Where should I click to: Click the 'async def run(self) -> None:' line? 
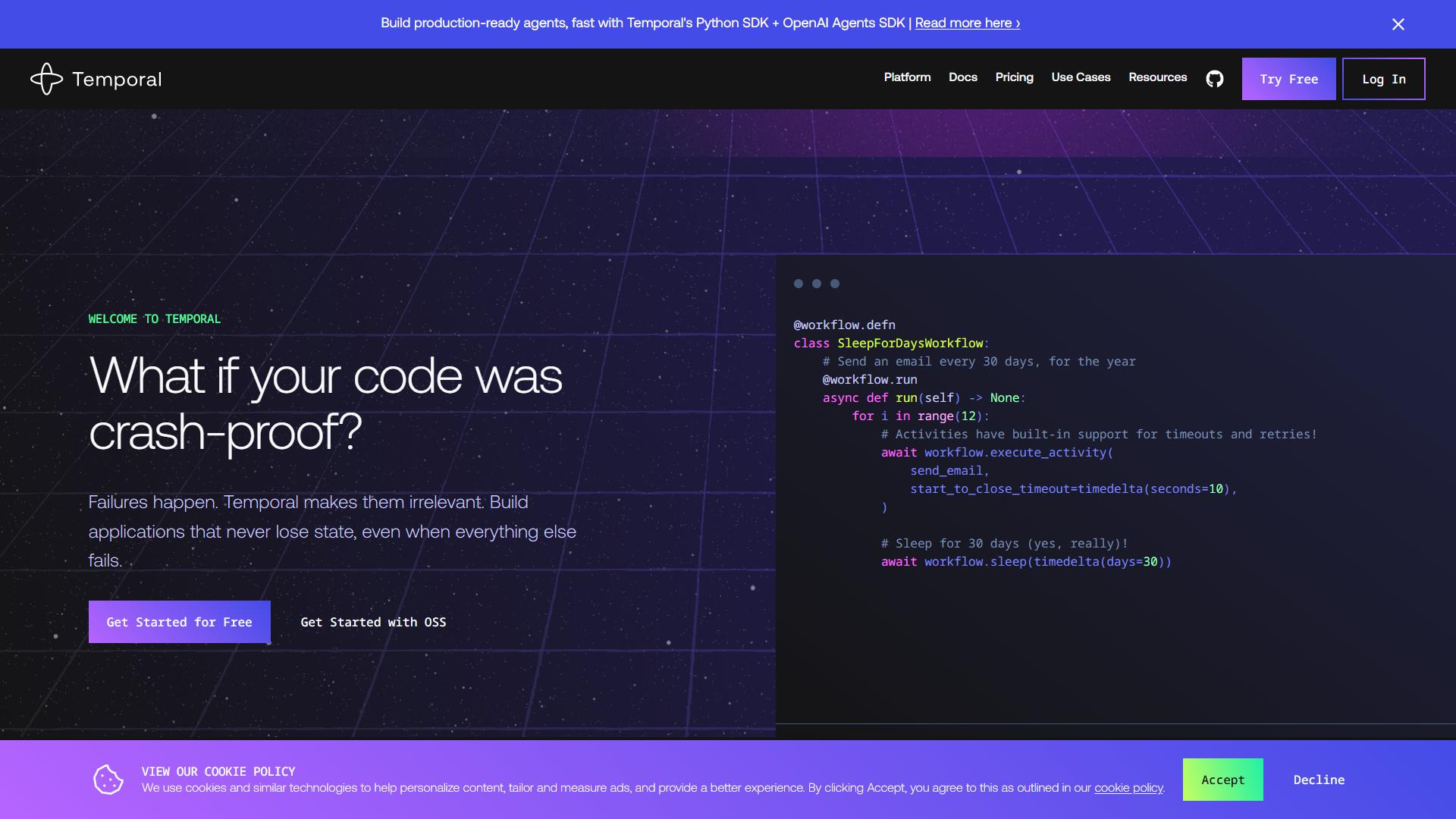coord(924,398)
